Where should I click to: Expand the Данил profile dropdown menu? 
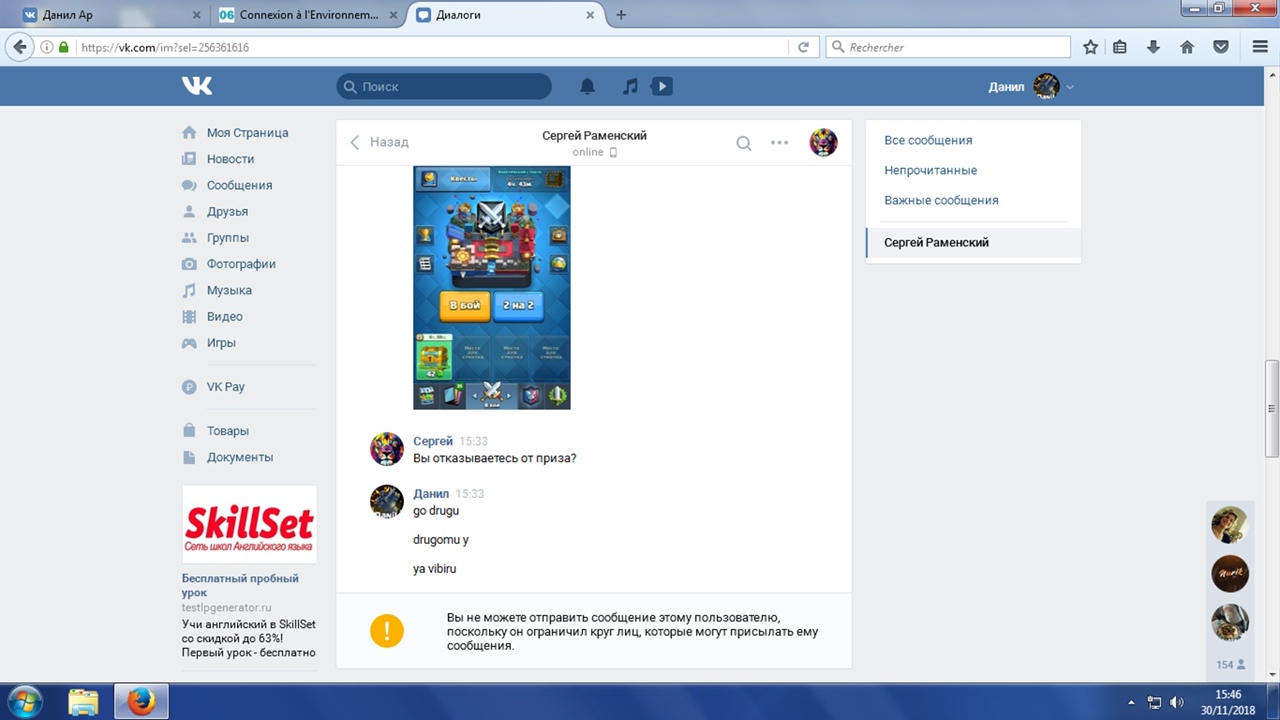[1070, 87]
